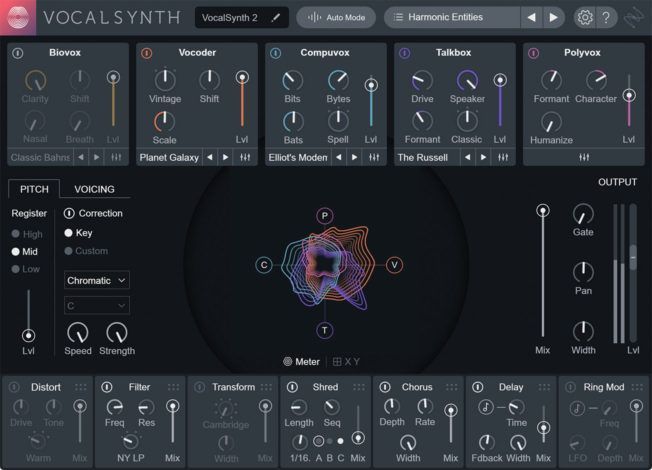Select next Vocoder preset after Planet Galaxy
This screenshot has width=652, height=470.
pyautogui.click(x=225, y=157)
